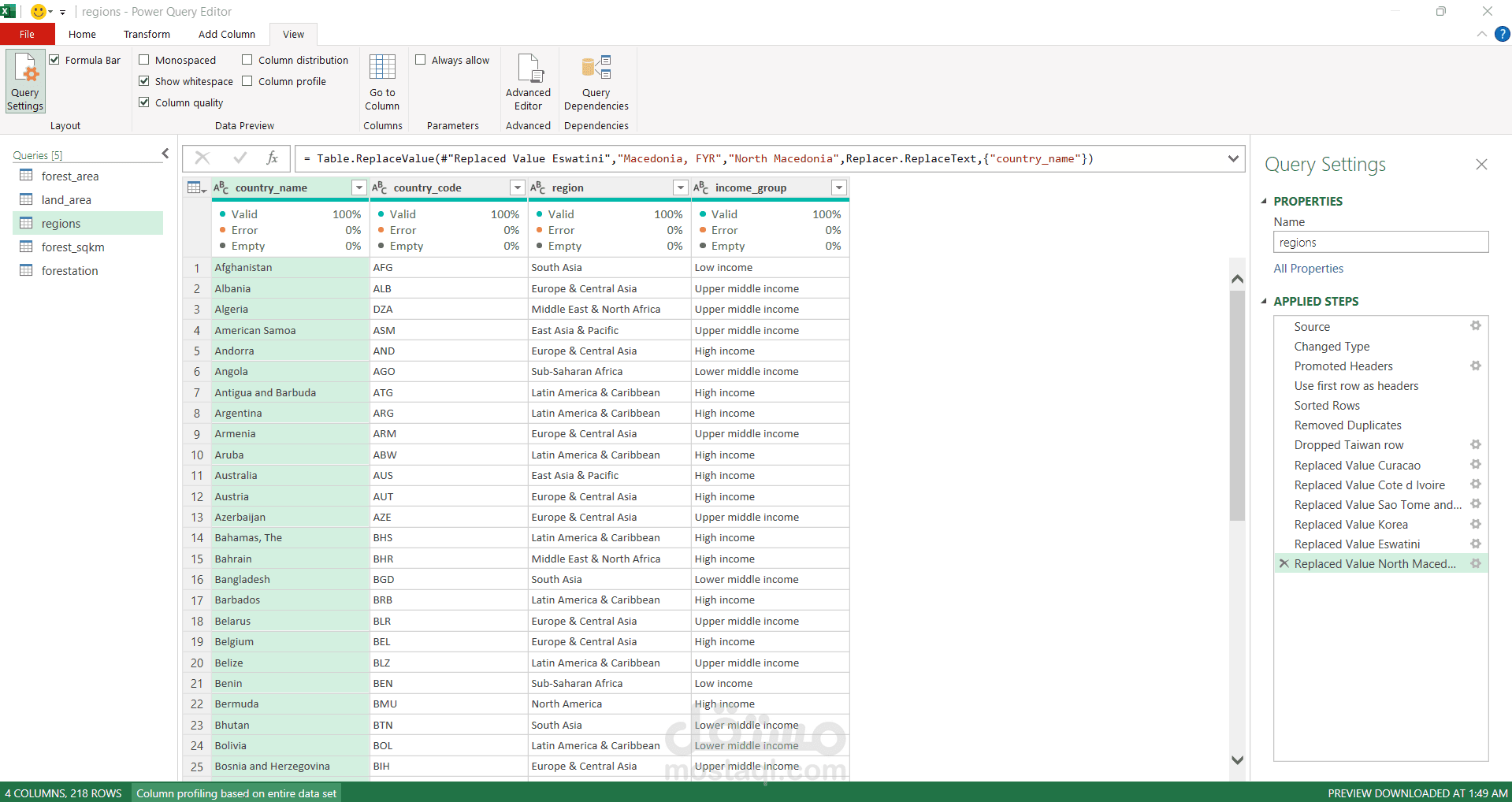Click the Go to Column icon

pyautogui.click(x=382, y=81)
